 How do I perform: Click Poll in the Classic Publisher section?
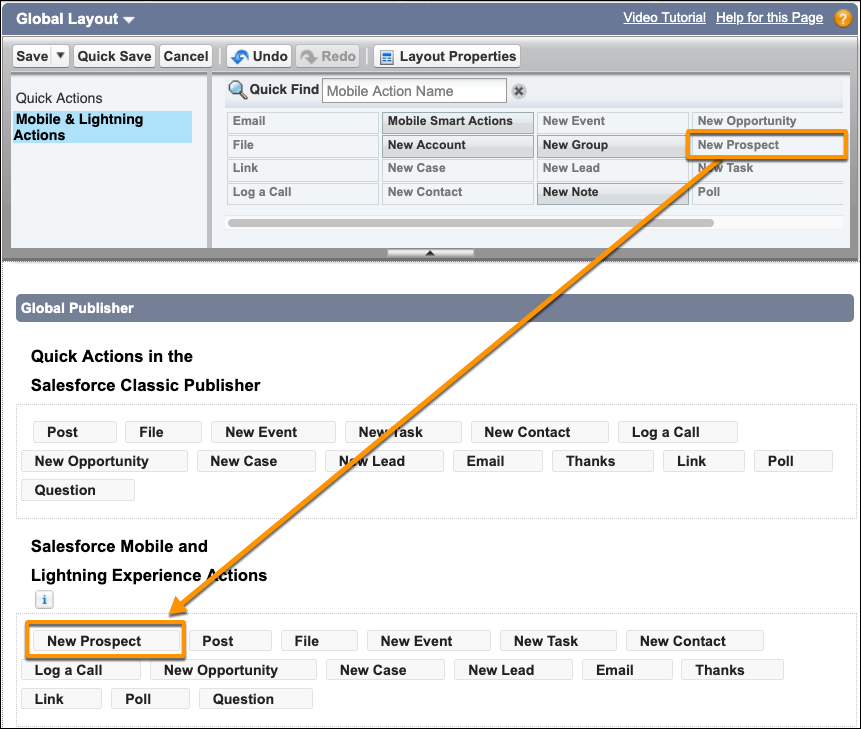coord(793,461)
